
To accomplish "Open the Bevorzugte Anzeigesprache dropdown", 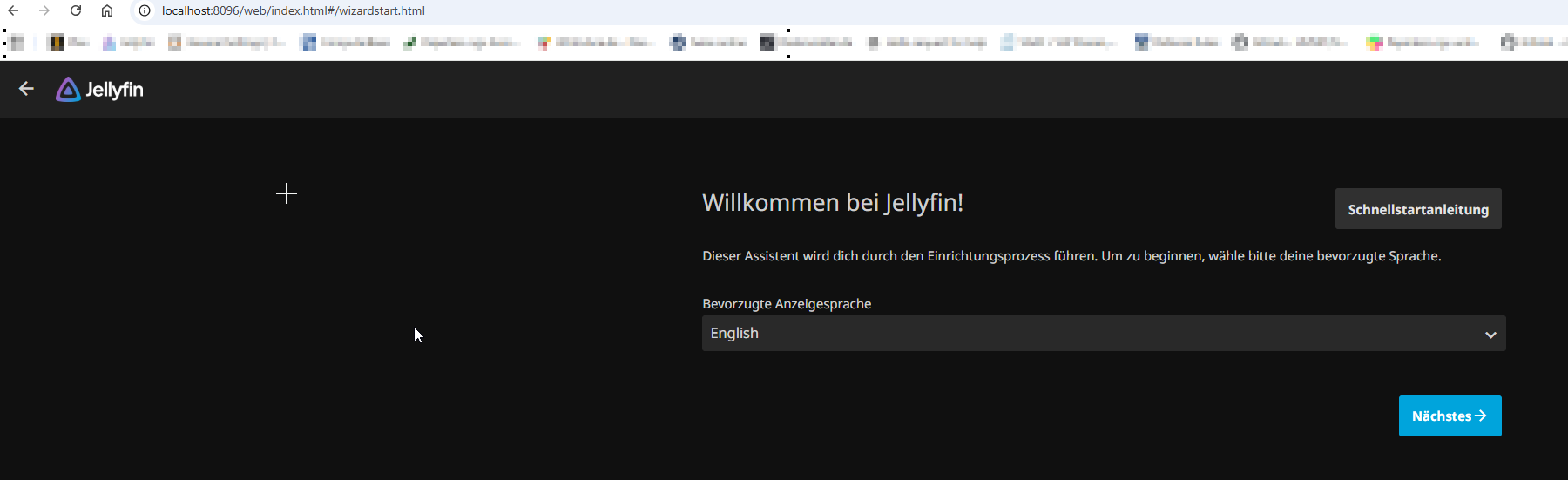I will 1104,334.
